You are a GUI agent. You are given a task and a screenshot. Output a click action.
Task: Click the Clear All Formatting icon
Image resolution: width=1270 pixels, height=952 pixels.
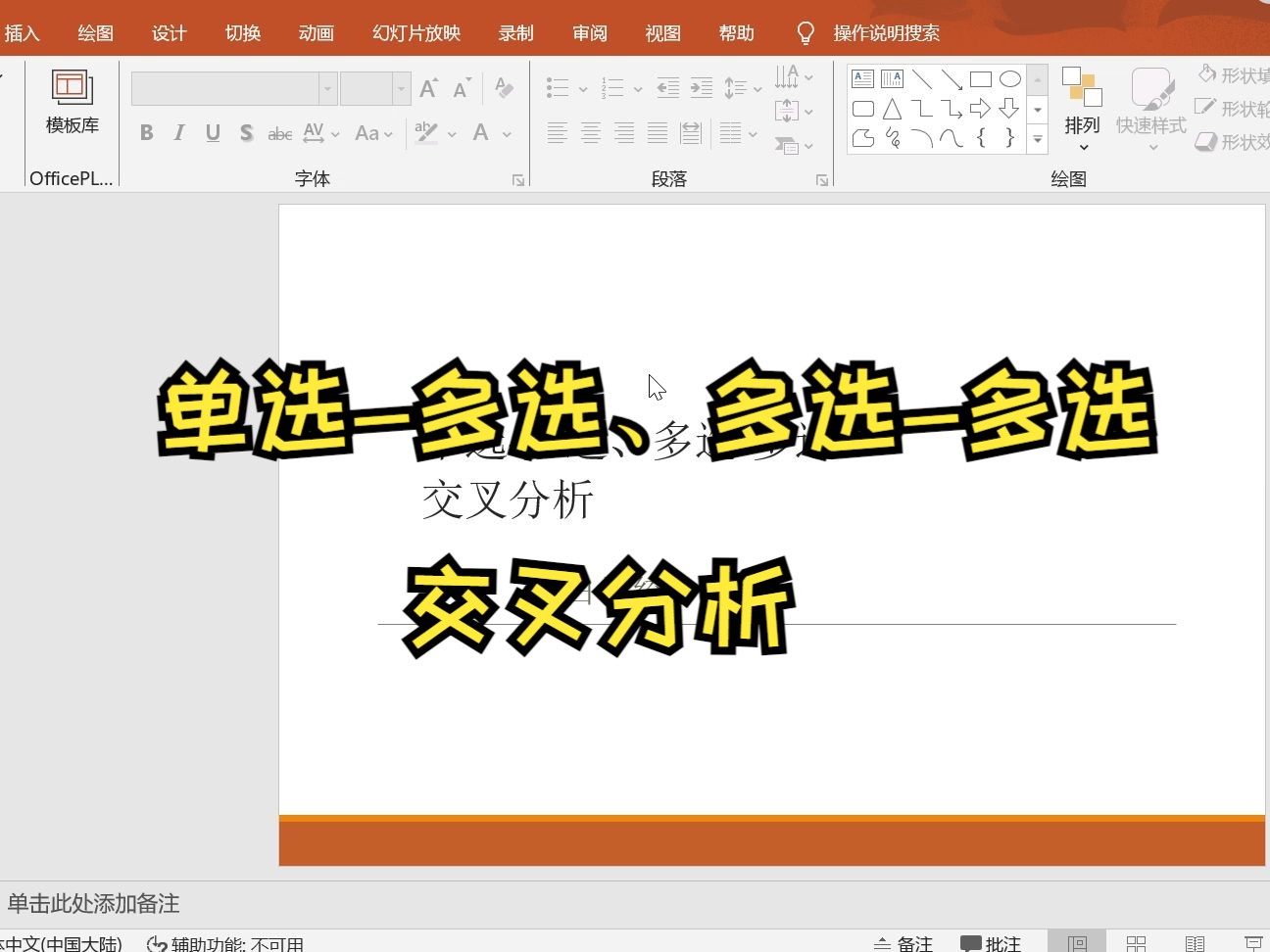(x=504, y=87)
